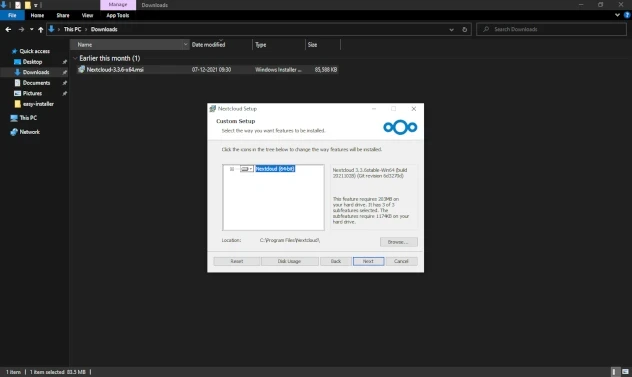Click the Browse... button for location
This screenshot has width=632, height=377.
399,242
